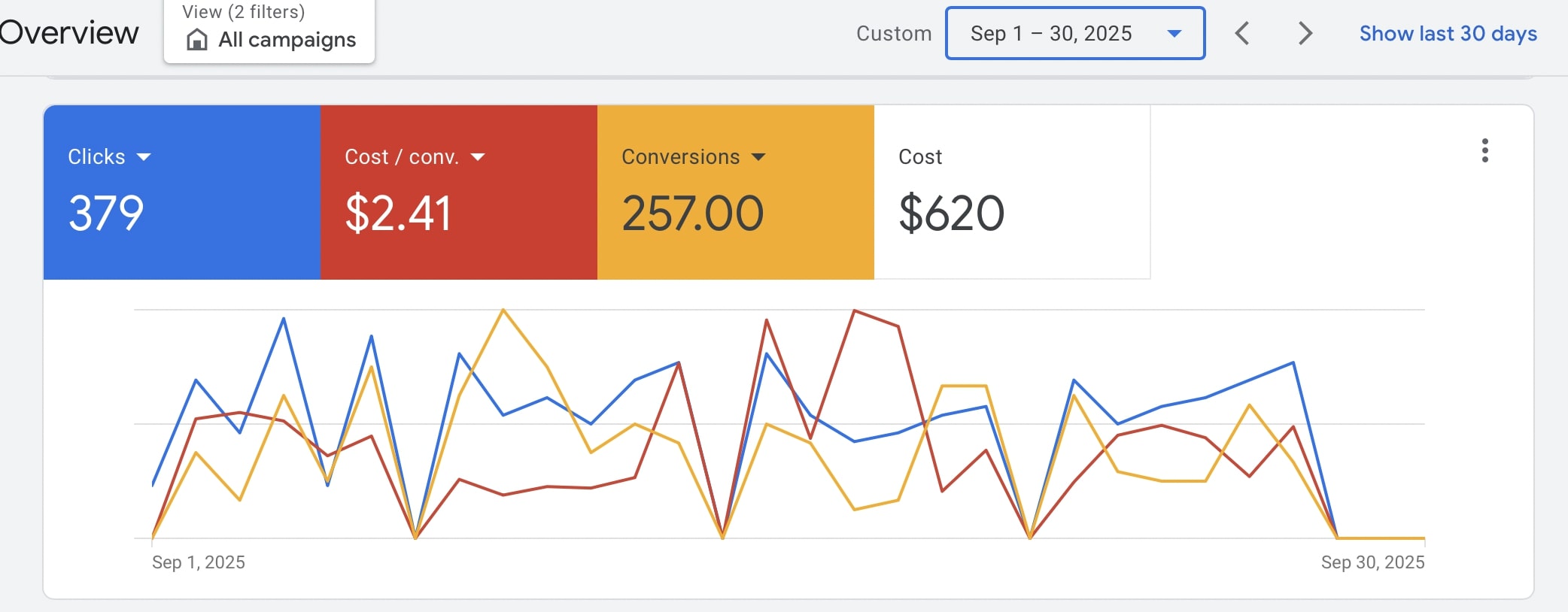
Task: Click the Sep 1, 2025 axis label
Action: (x=199, y=562)
